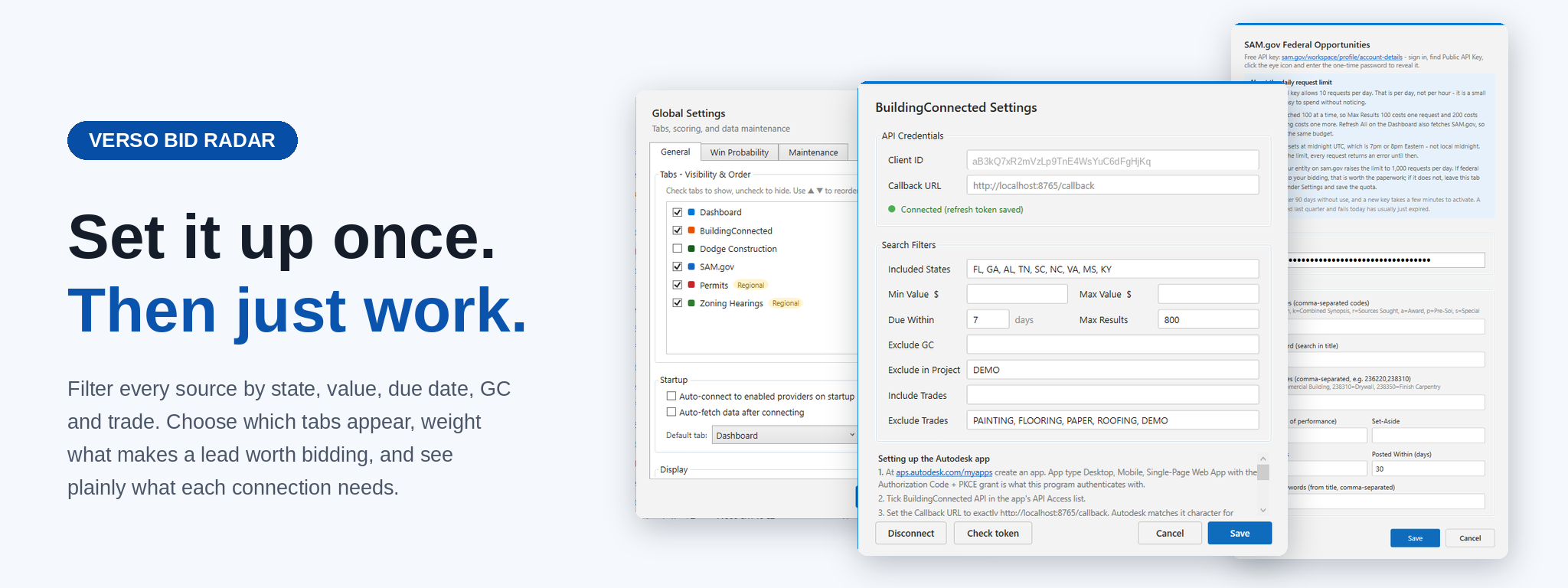The height and width of the screenshot is (588, 1568).
Task: Click the Set-Aside field in SAM.gov window
Action: [1428, 436]
